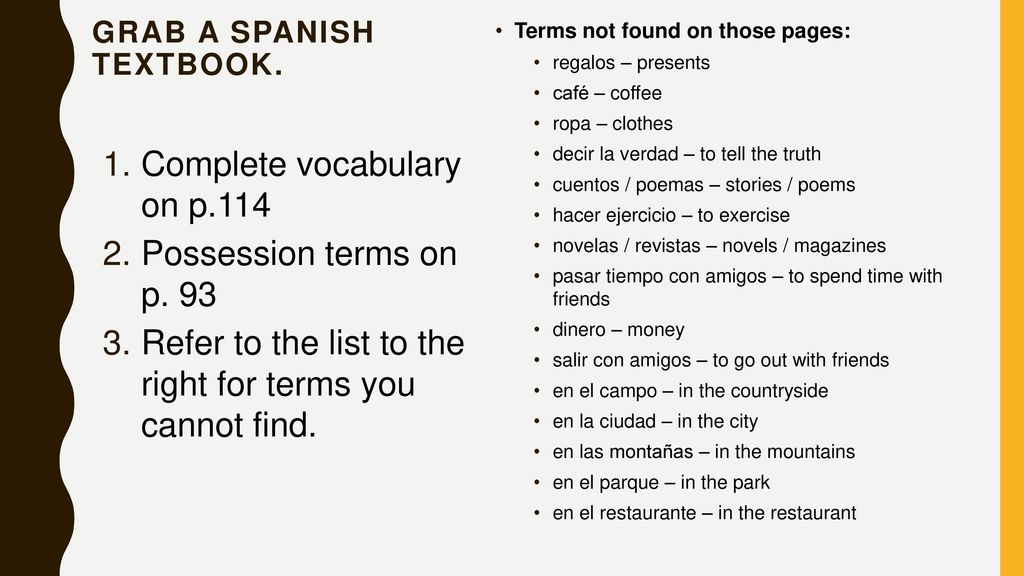Select the 'regalos – presents' bullet
Viewport: 1024px width, 576px height.
[631, 63]
